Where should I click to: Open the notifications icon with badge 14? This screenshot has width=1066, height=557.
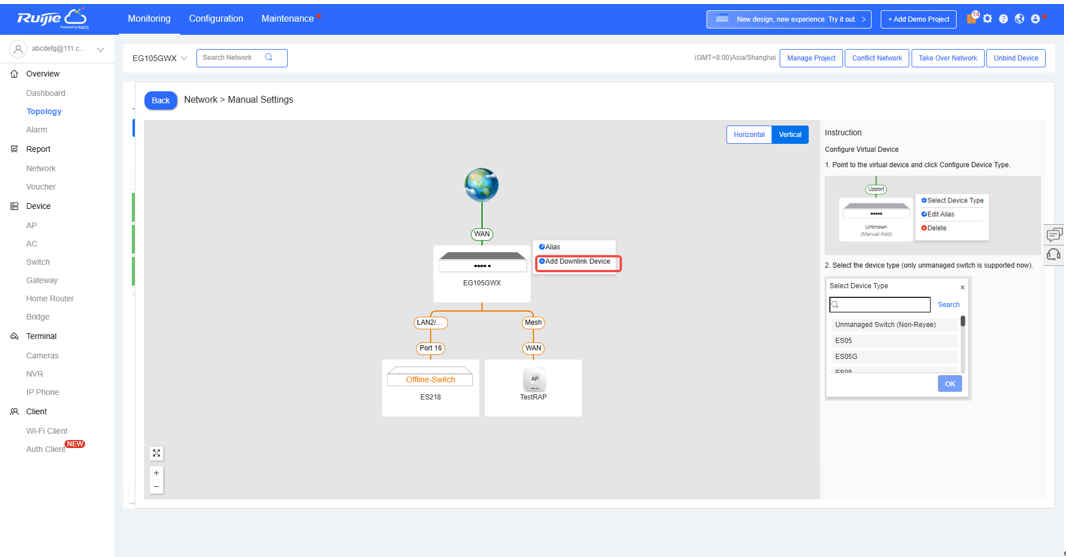tap(972, 19)
